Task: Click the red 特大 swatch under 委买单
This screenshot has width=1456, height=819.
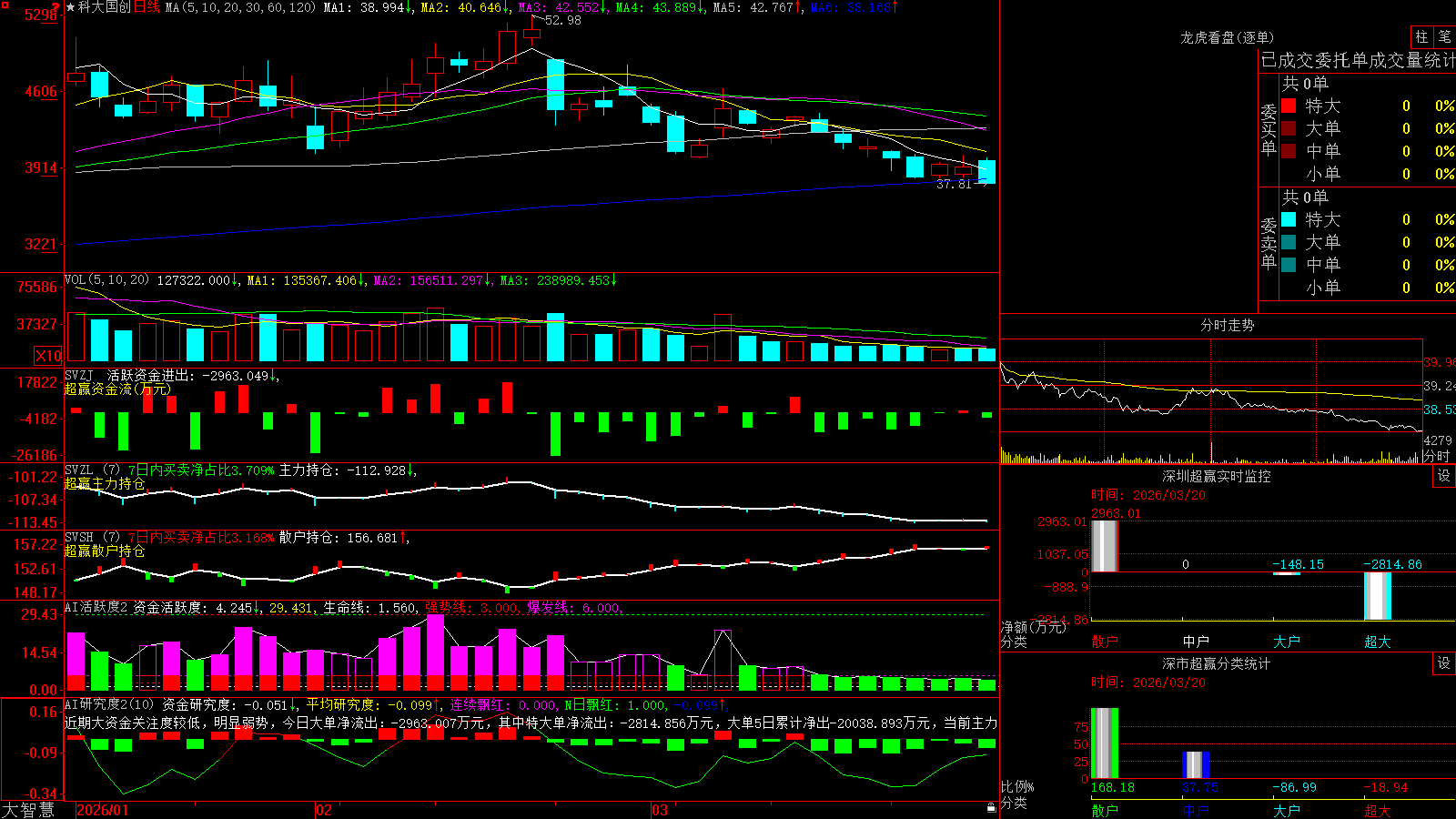Action: pyautogui.click(x=1289, y=106)
